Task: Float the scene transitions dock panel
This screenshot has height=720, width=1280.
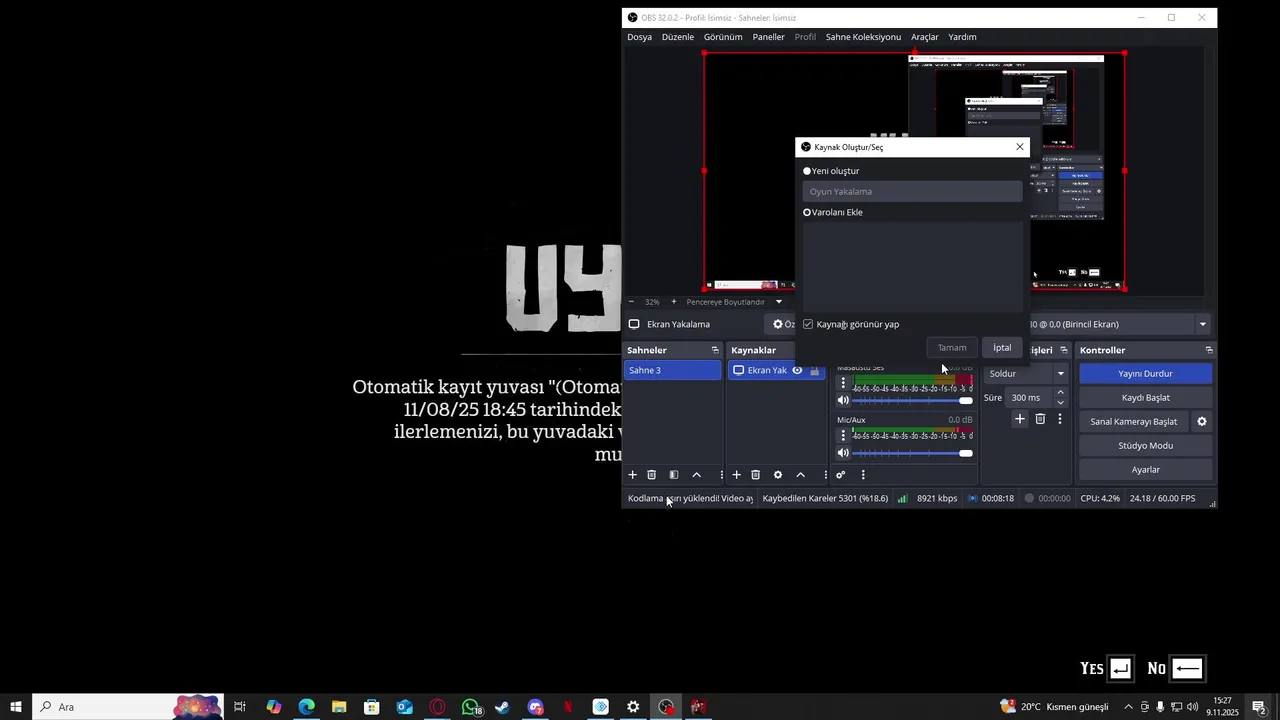Action: [x=1063, y=350]
